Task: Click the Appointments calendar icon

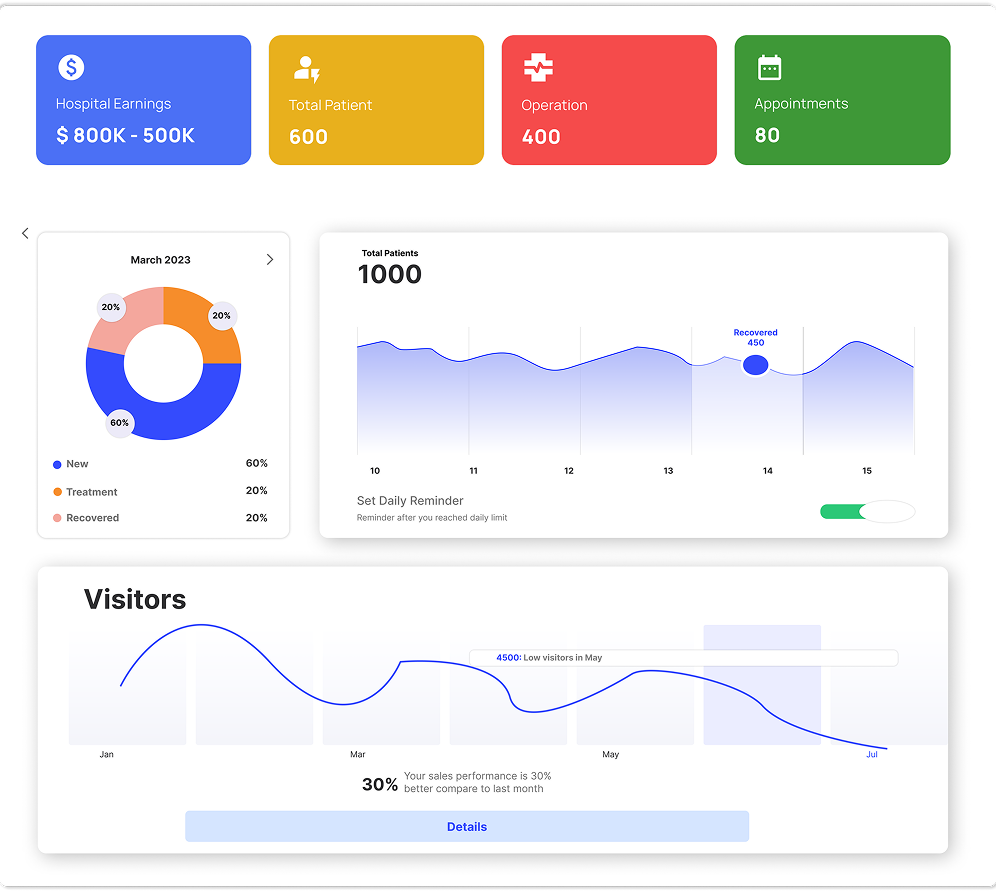Action: (769, 67)
